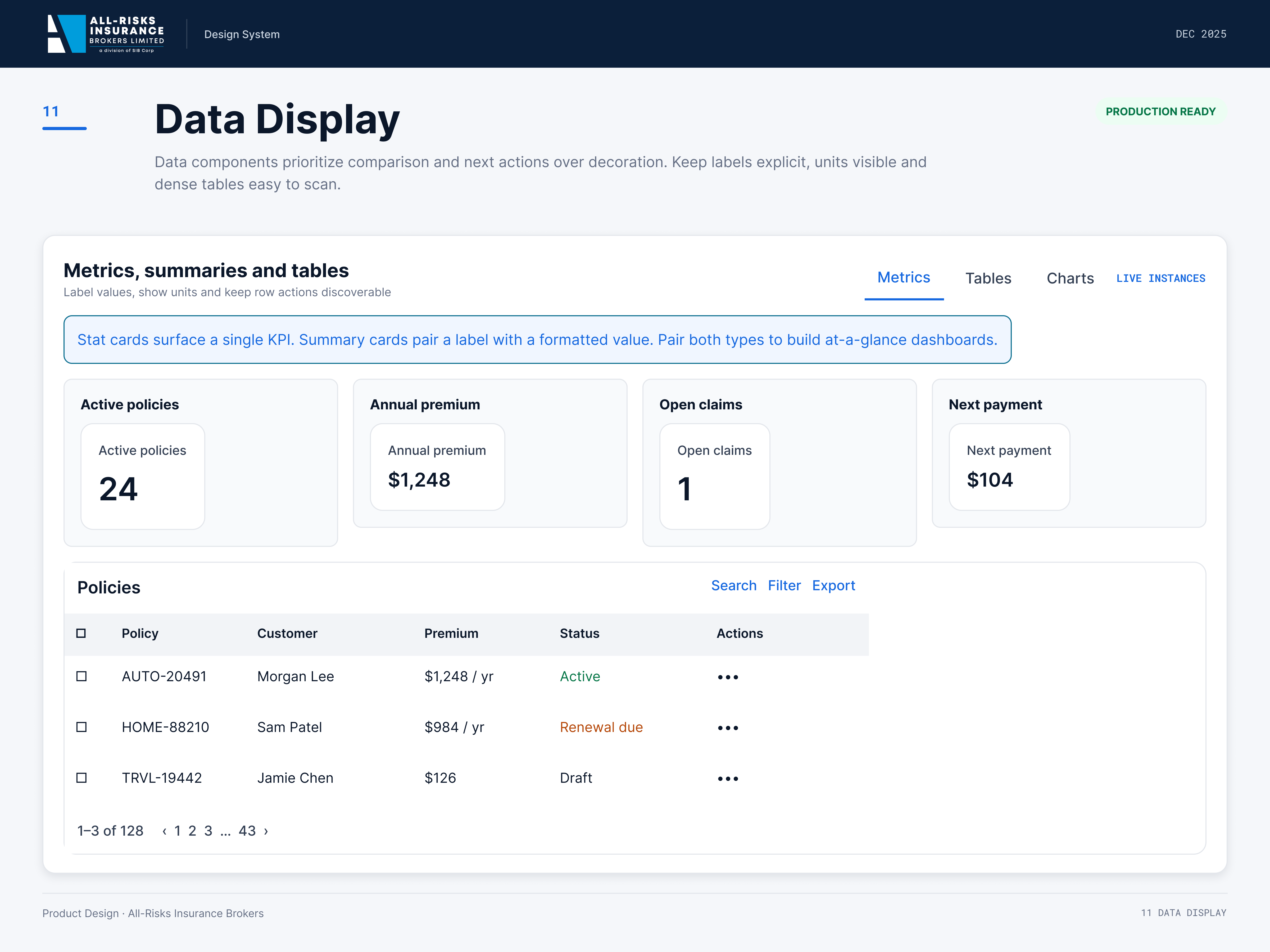This screenshot has height=952, width=1270.
Task: Click the Data Display page heading
Action: point(277,120)
